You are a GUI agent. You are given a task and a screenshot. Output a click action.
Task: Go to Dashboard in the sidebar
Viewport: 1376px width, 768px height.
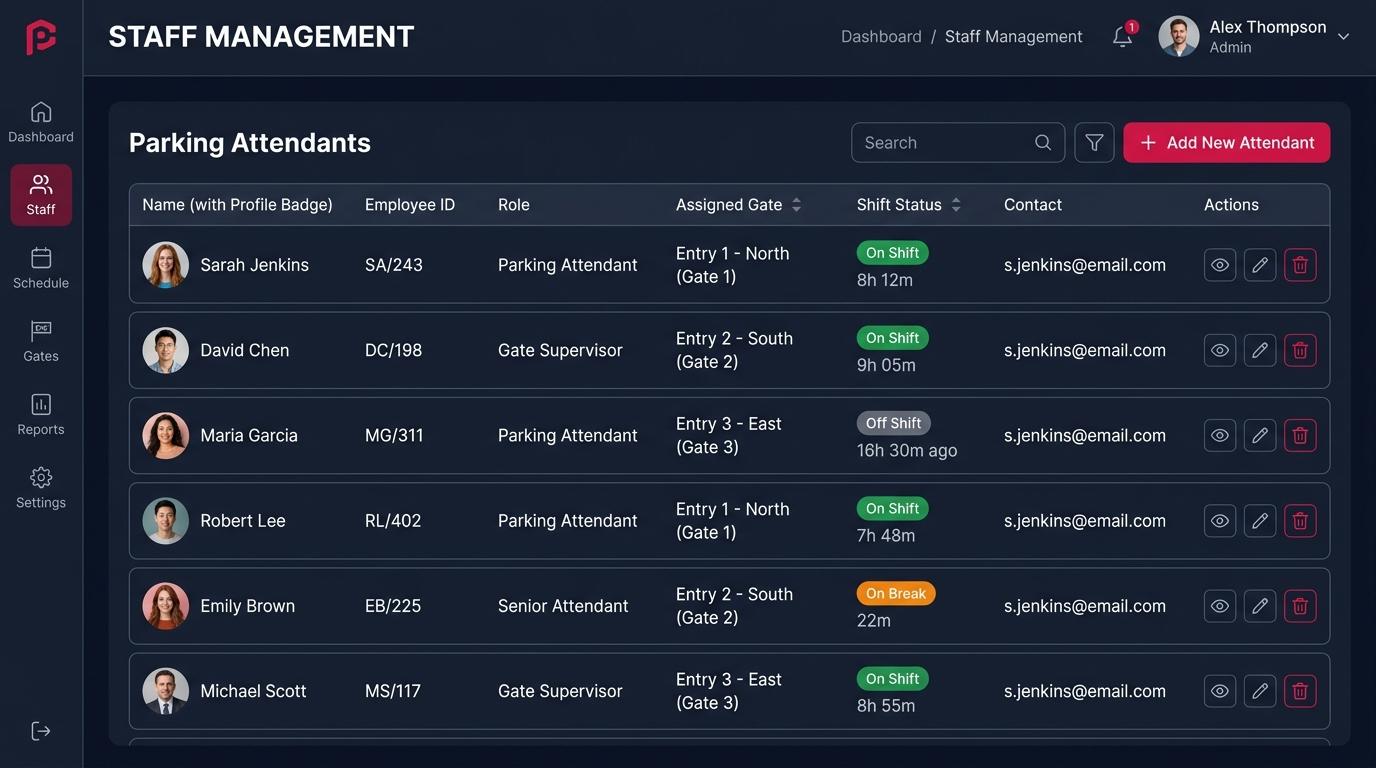point(41,122)
